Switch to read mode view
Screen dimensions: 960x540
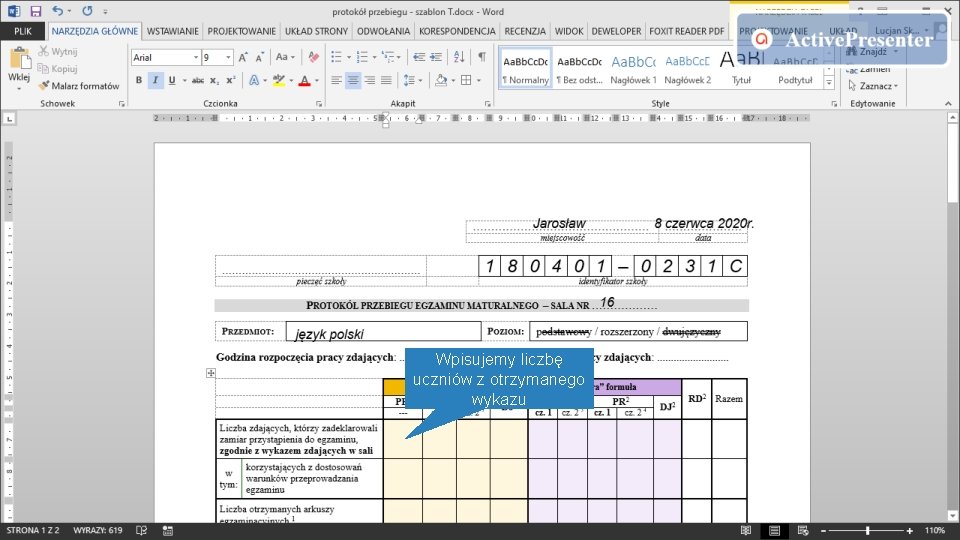click(745, 531)
